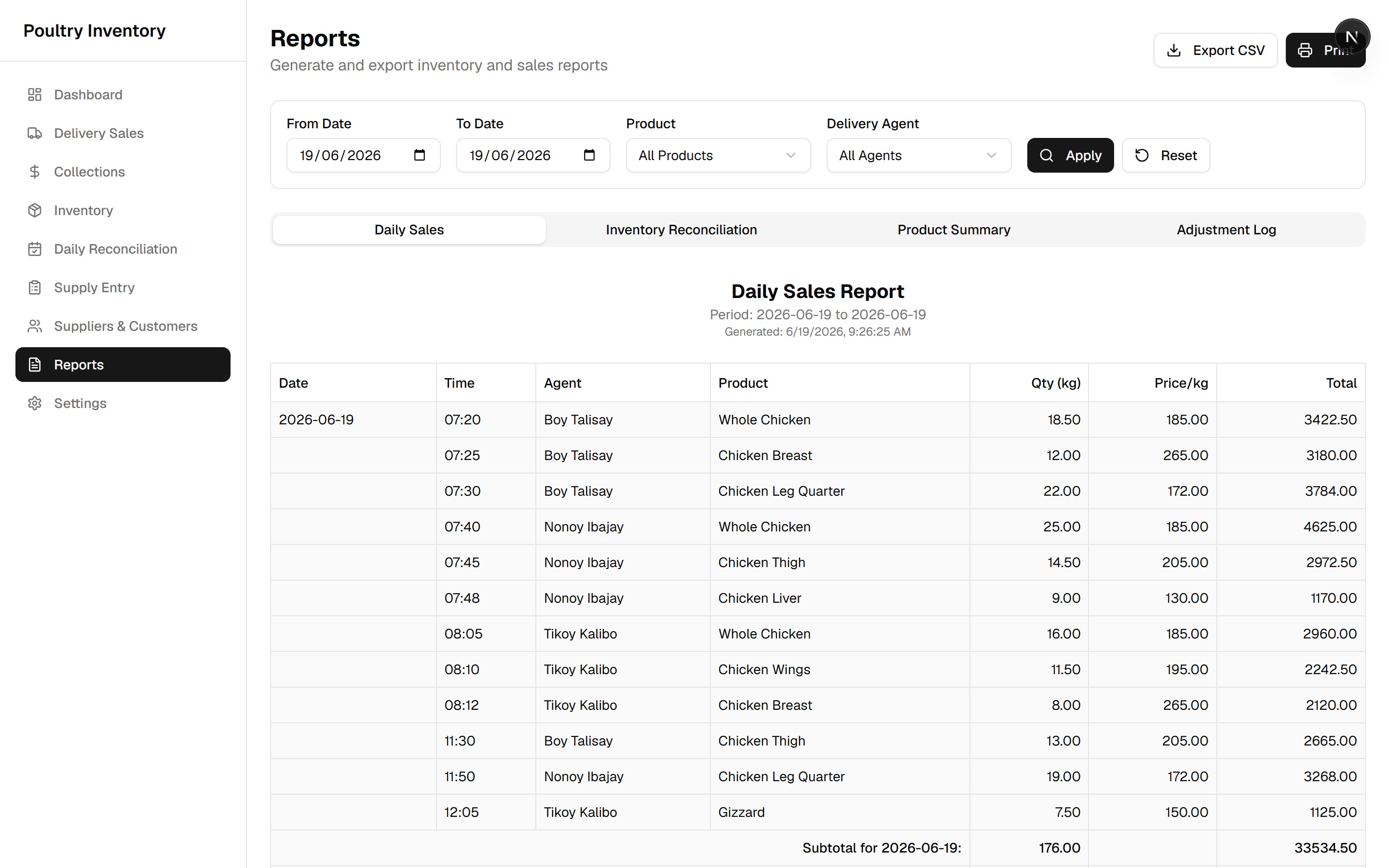Click the Delivery Sales truck icon
1389x868 pixels.
click(34, 133)
